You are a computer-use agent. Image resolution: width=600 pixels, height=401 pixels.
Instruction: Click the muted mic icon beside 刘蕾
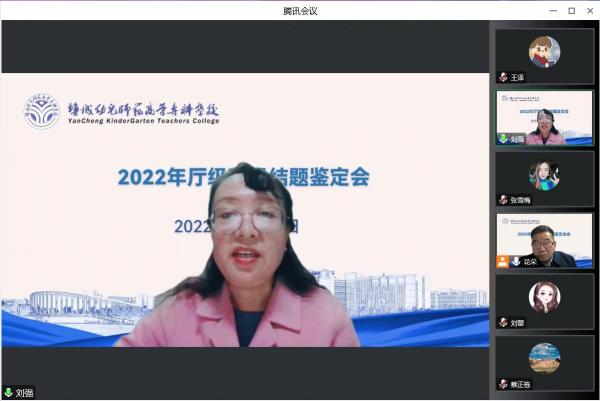(503, 323)
